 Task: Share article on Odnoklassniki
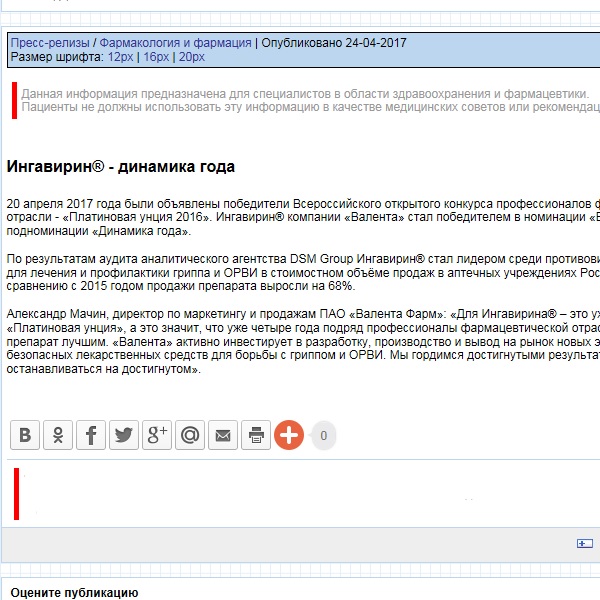58,435
